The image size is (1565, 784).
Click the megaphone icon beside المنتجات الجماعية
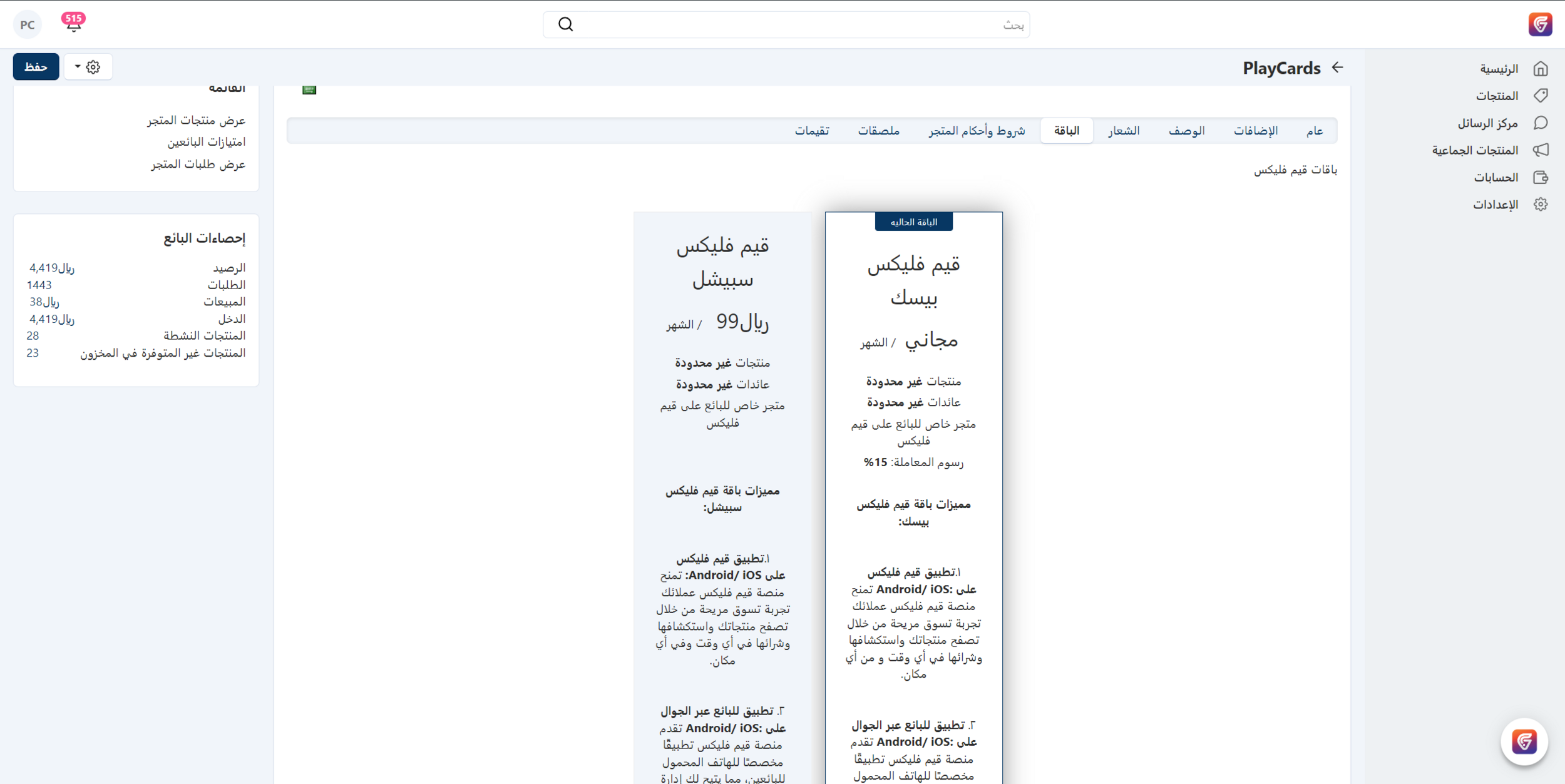pos(1540,150)
